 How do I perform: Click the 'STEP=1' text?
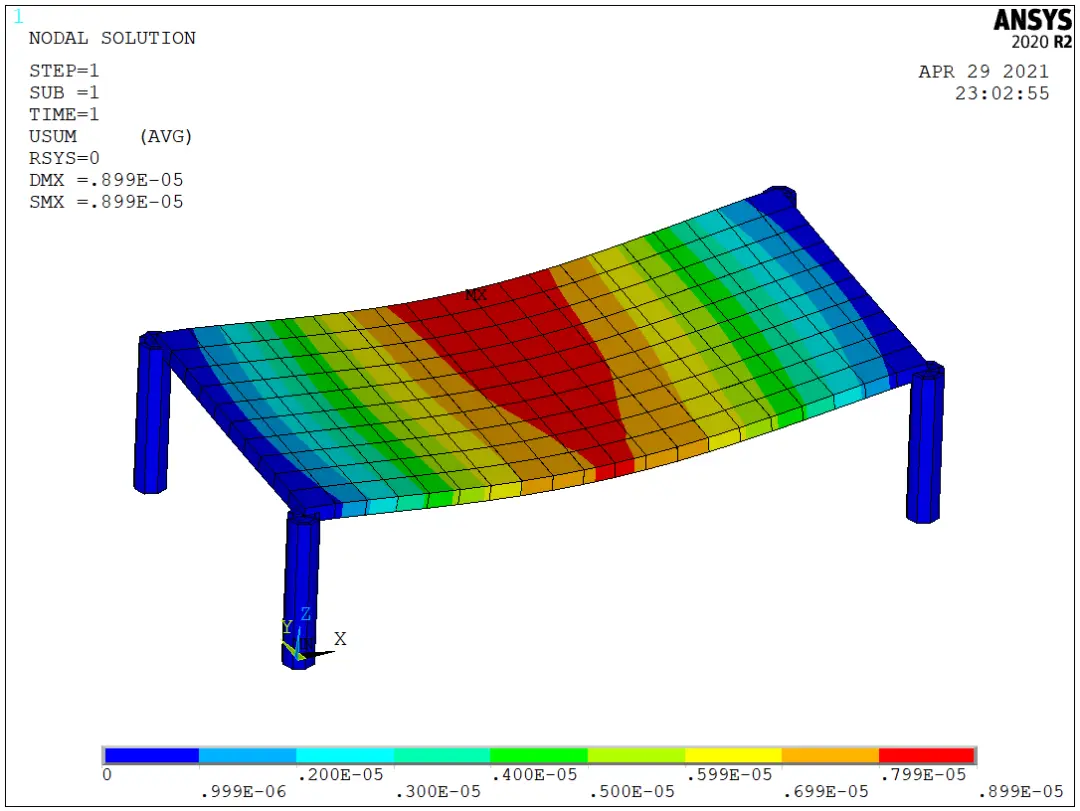click(64, 70)
